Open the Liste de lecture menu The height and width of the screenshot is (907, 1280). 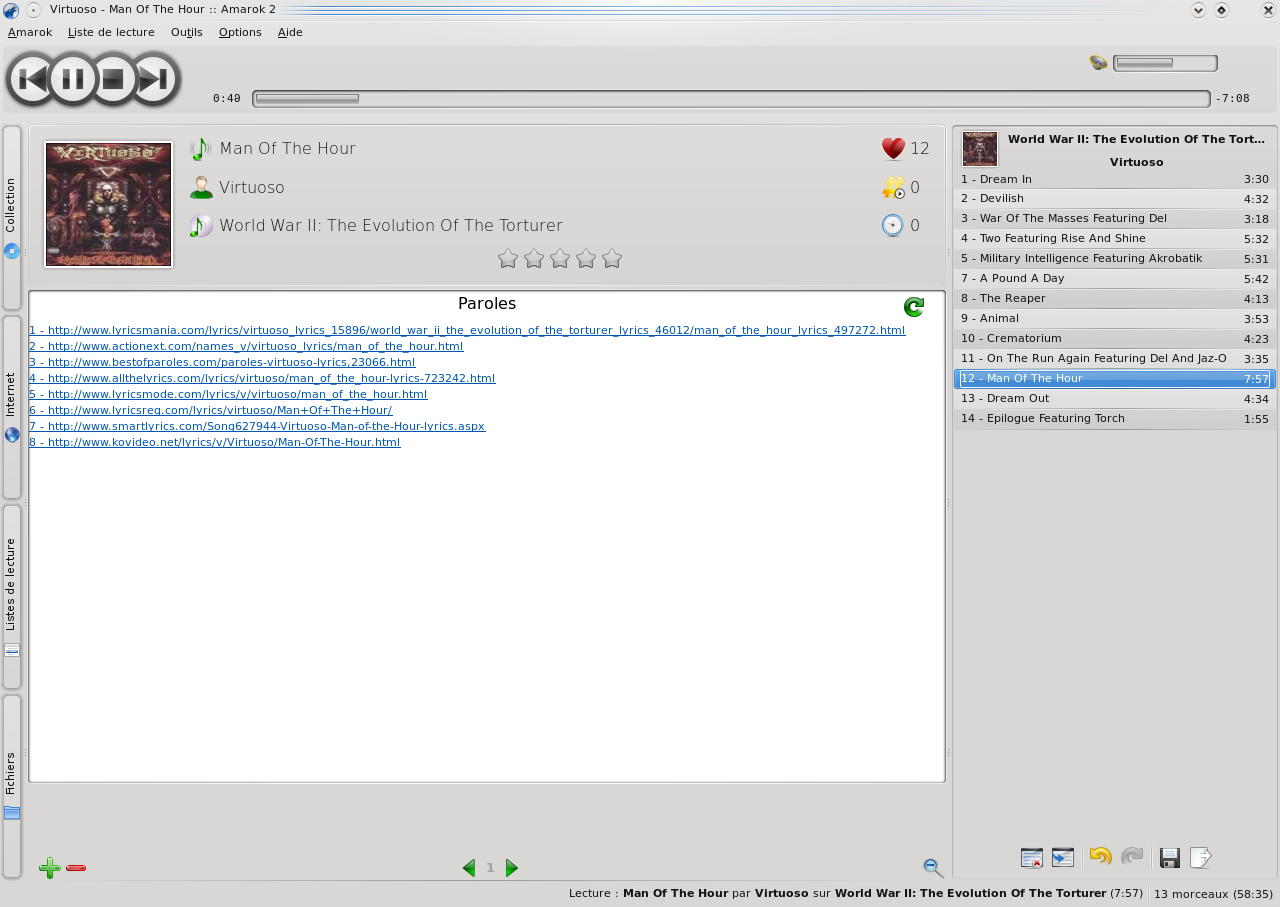111,32
